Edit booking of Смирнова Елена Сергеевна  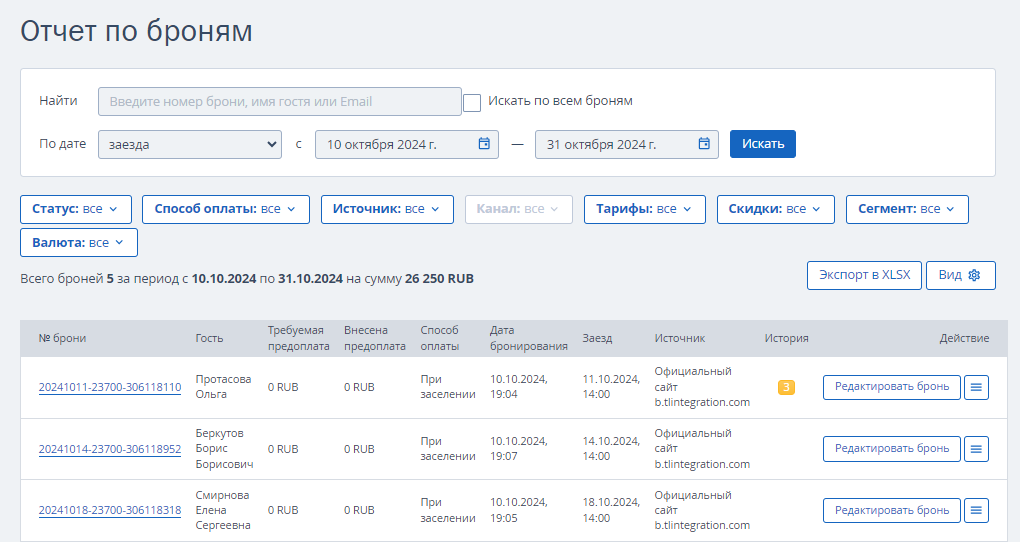click(891, 510)
